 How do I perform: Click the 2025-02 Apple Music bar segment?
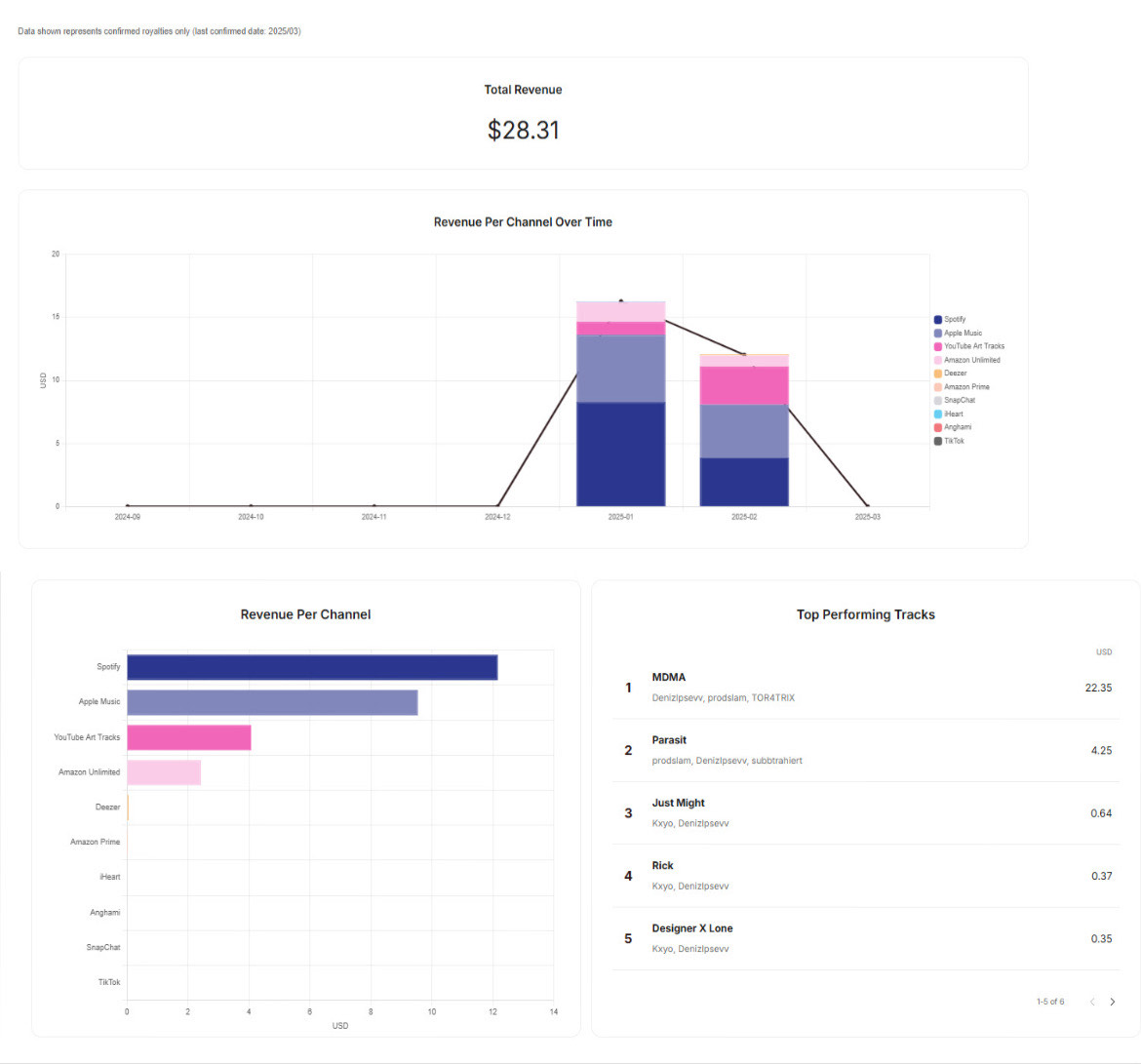point(744,431)
